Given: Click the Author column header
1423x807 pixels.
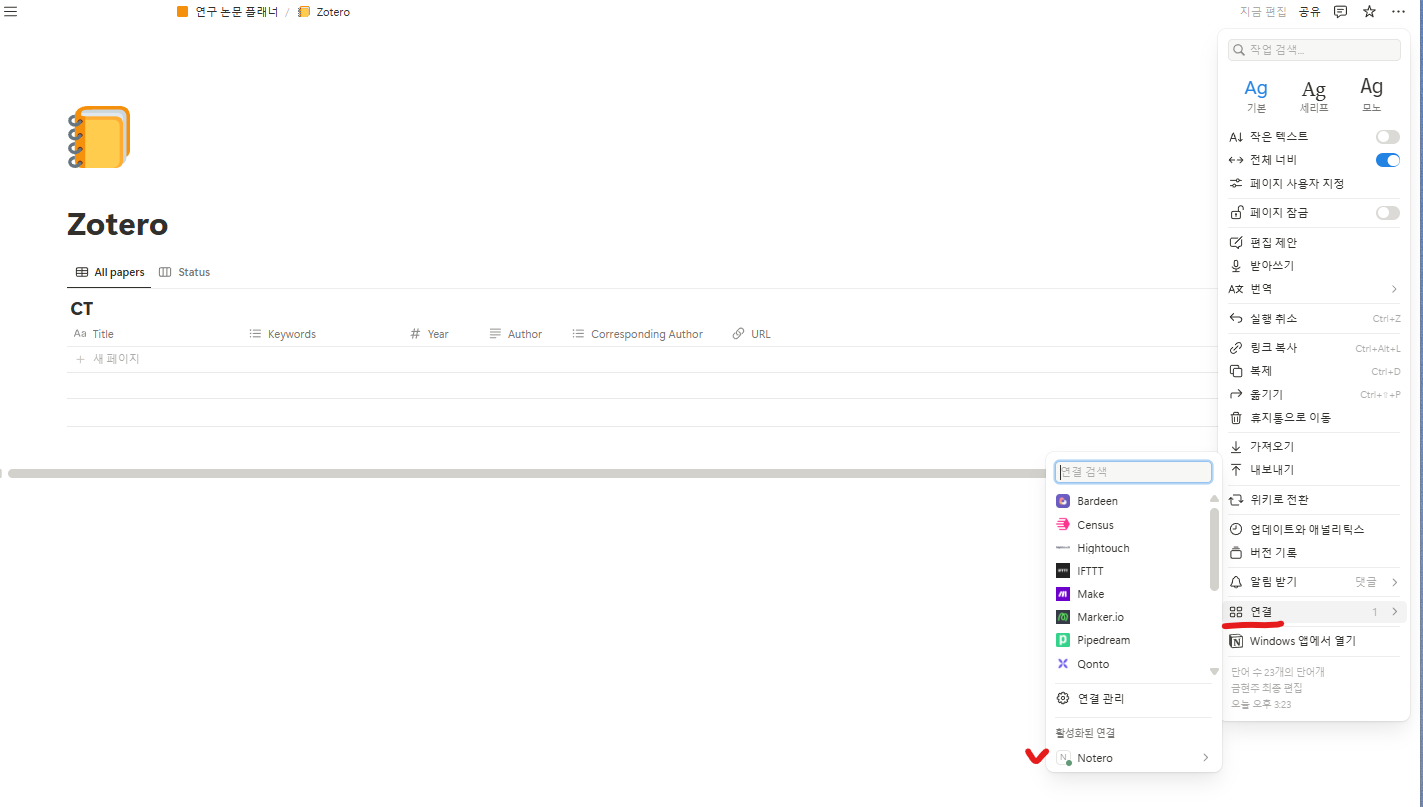Looking at the screenshot, I should click(516, 334).
